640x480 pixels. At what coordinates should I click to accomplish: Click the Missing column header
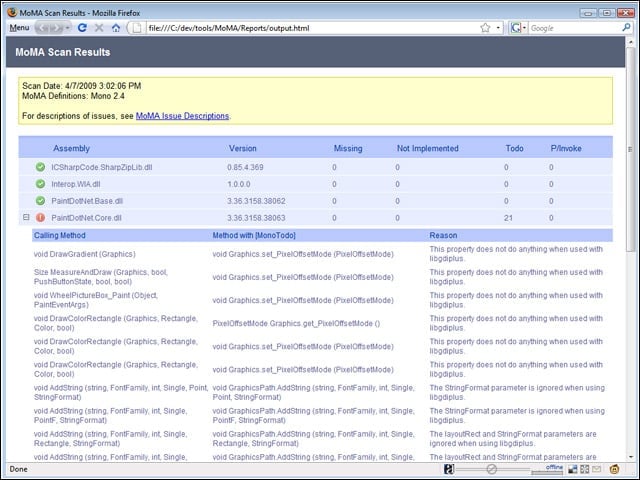(348, 148)
